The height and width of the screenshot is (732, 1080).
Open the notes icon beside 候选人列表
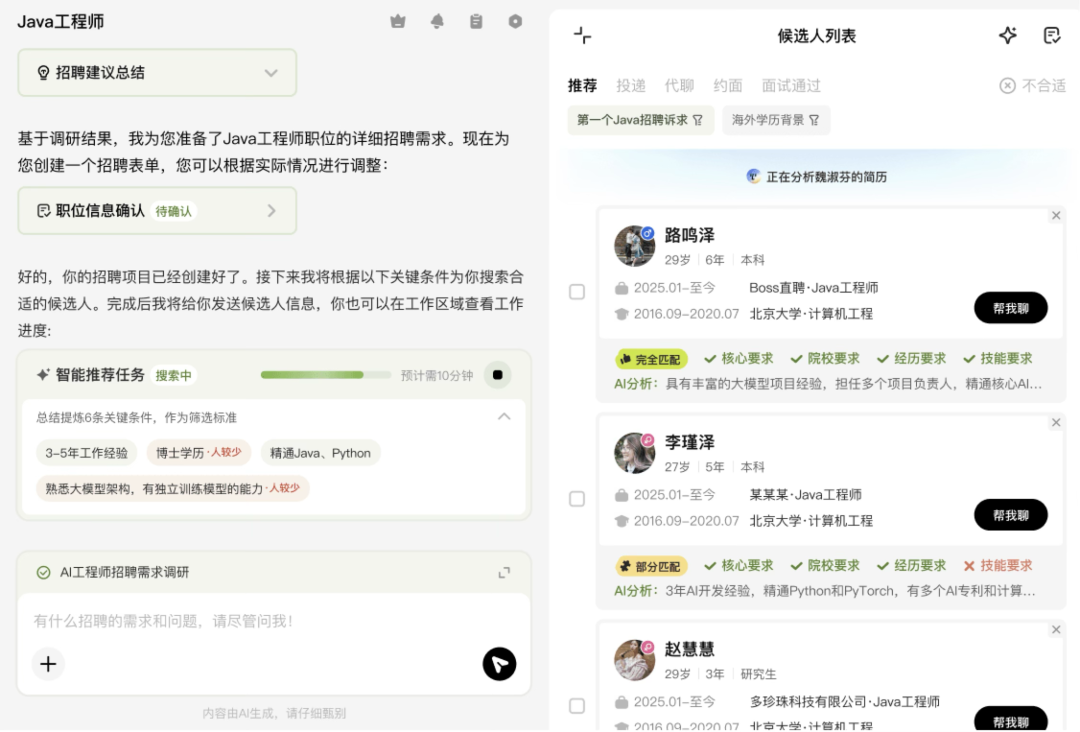pos(1052,35)
